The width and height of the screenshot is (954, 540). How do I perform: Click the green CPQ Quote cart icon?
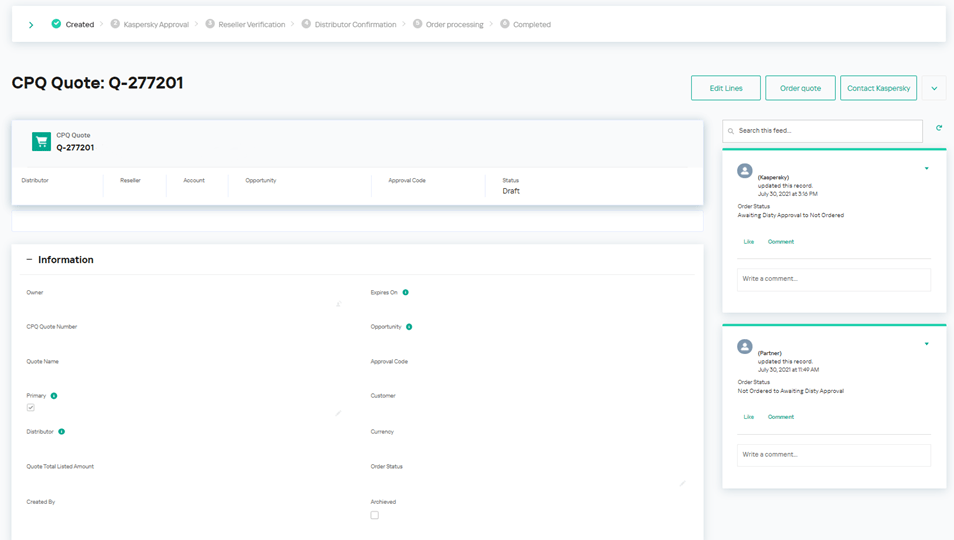[x=41, y=142]
